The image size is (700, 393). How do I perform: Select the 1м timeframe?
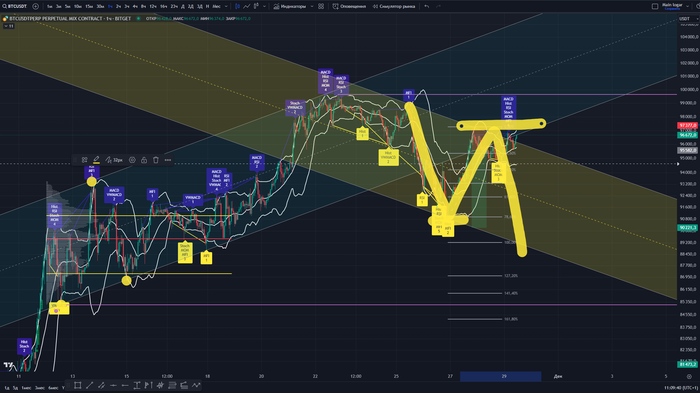click(x=50, y=6)
